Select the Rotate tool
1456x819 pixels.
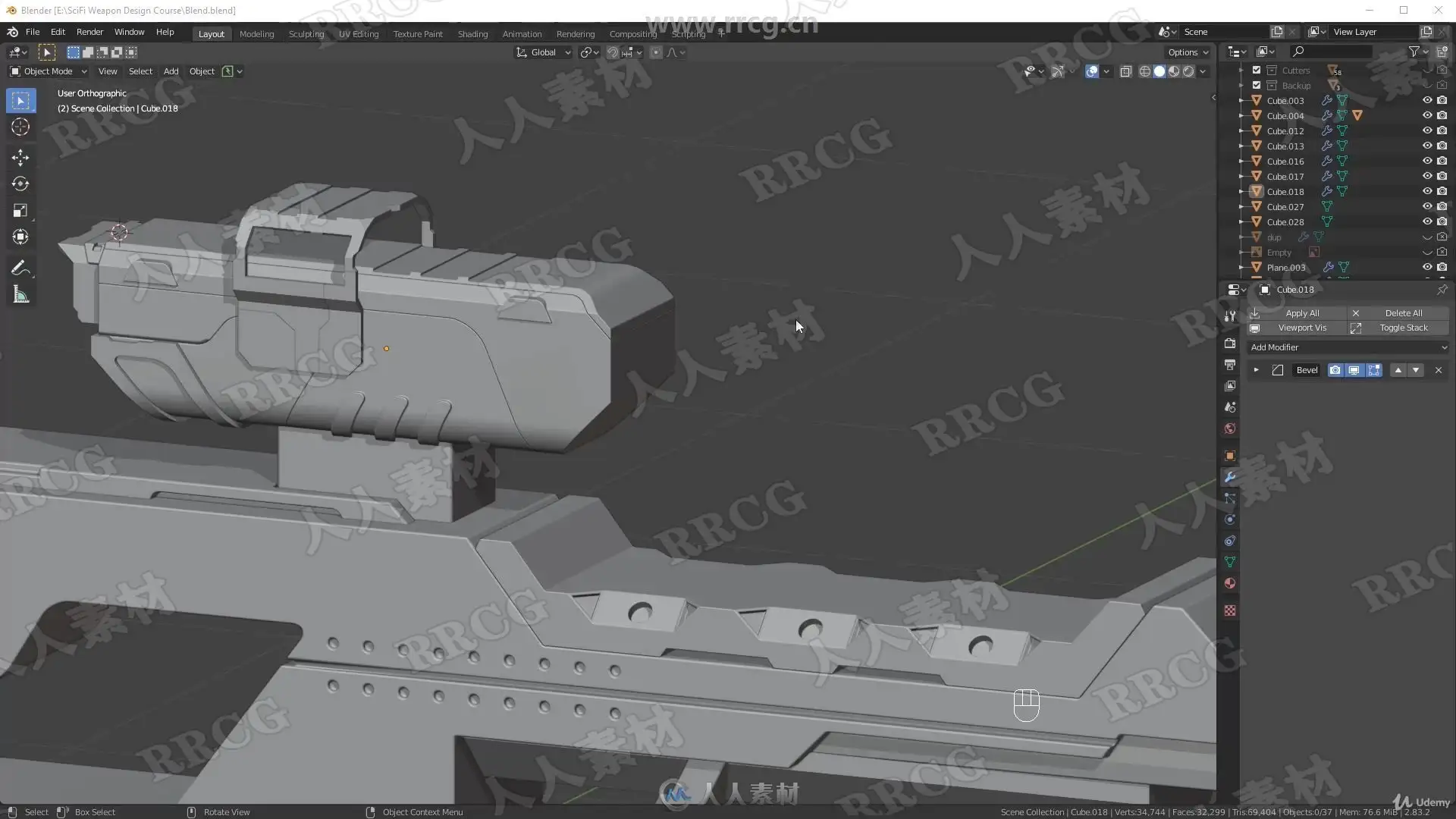point(20,184)
